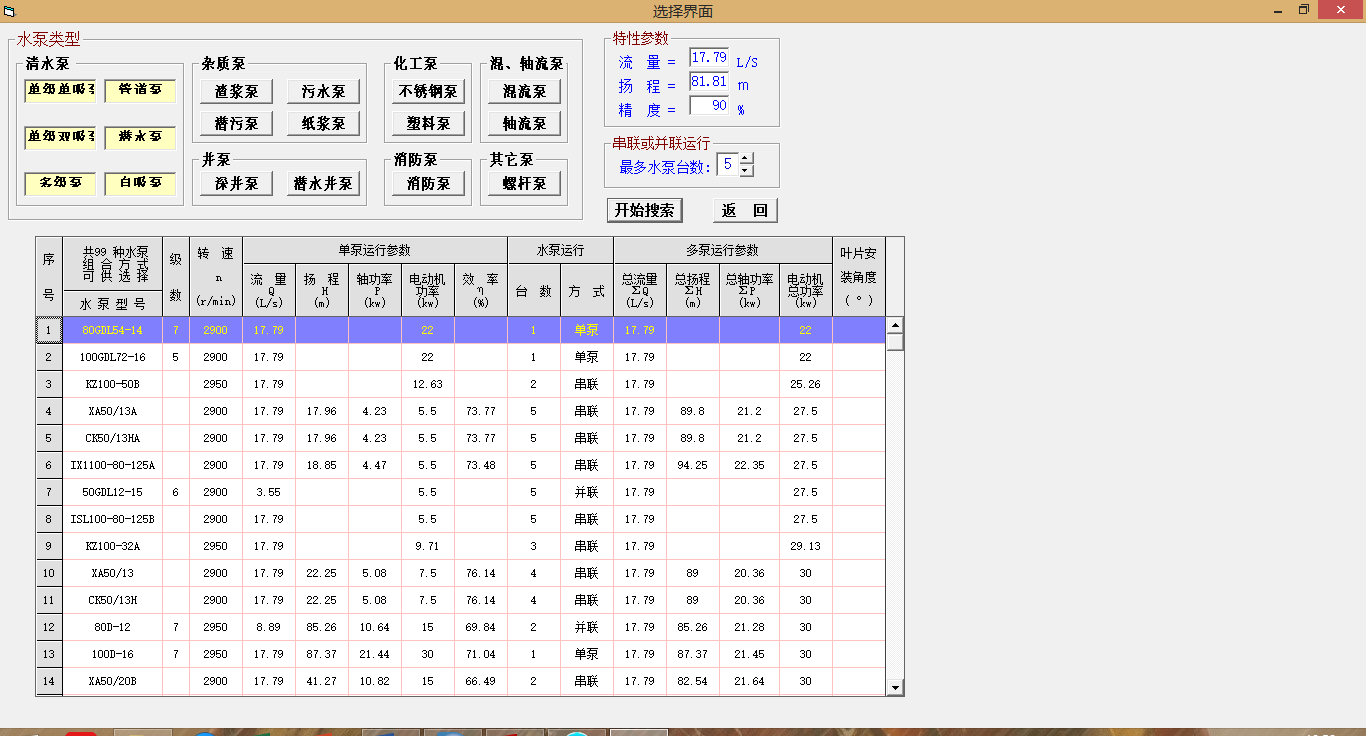Choose the 潜水井泵 well pump
This screenshot has width=1366, height=736.
(323, 183)
